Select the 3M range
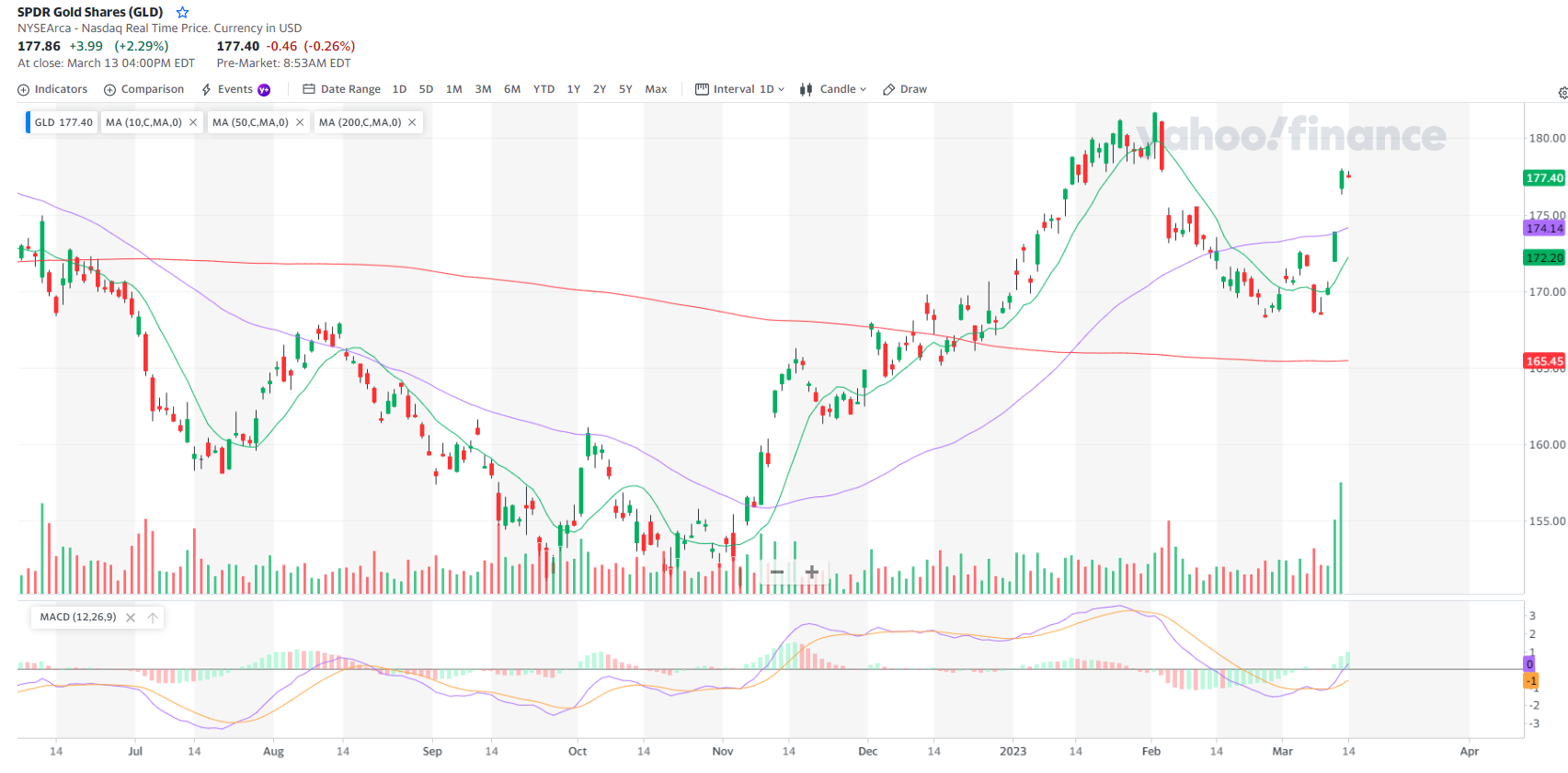1568x773 pixels. pyautogui.click(x=483, y=89)
